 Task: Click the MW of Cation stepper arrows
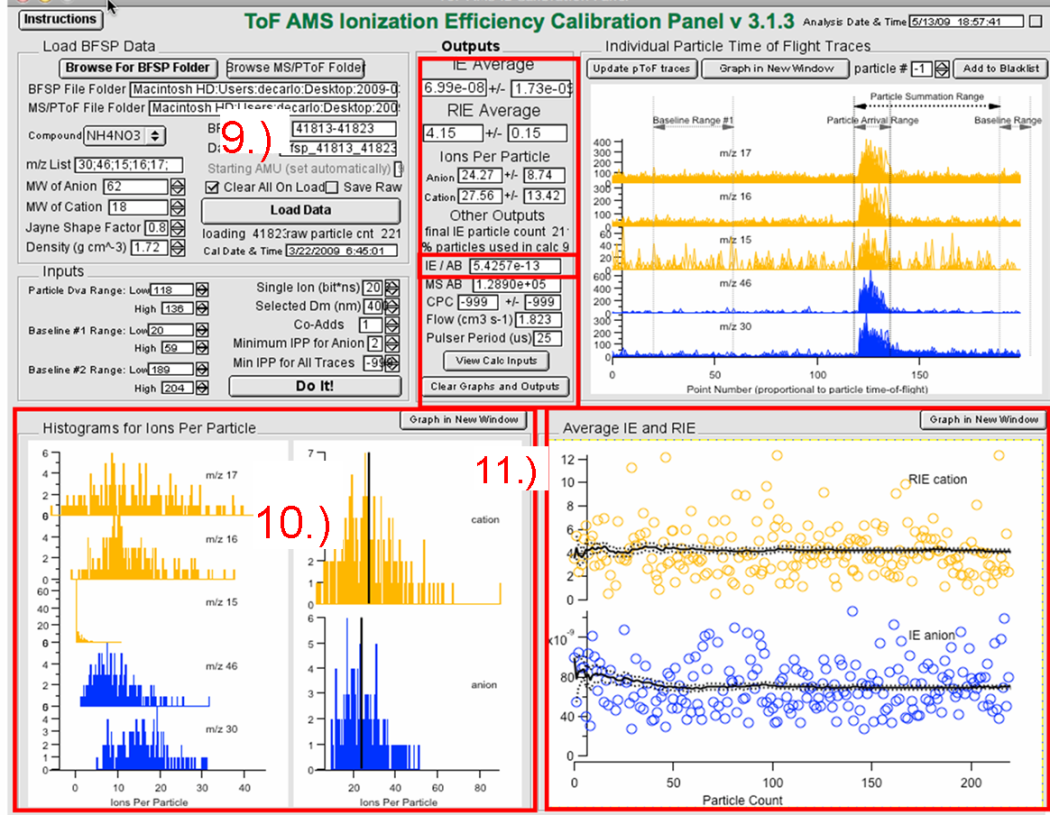click(177, 206)
